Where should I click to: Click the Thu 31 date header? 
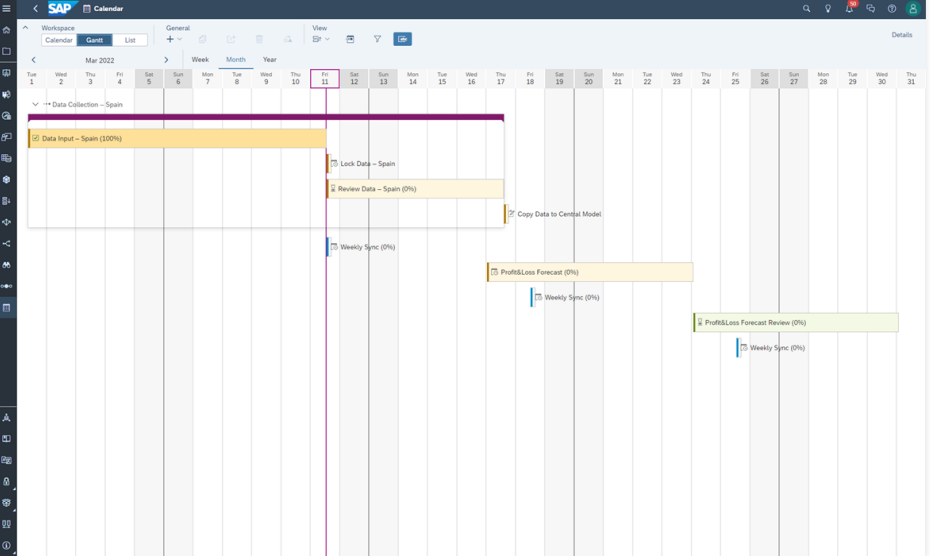point(911,78)
